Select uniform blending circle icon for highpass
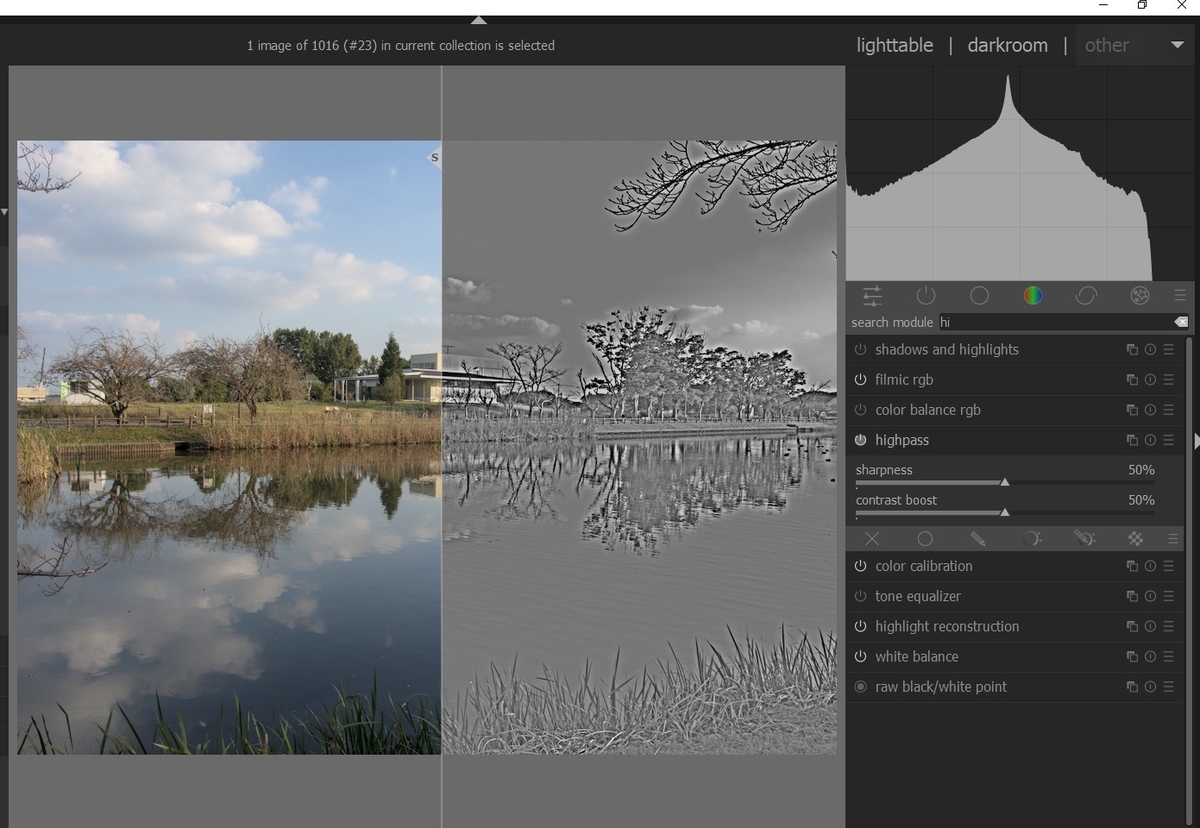The image size is (1200, 828). [925, 538]
